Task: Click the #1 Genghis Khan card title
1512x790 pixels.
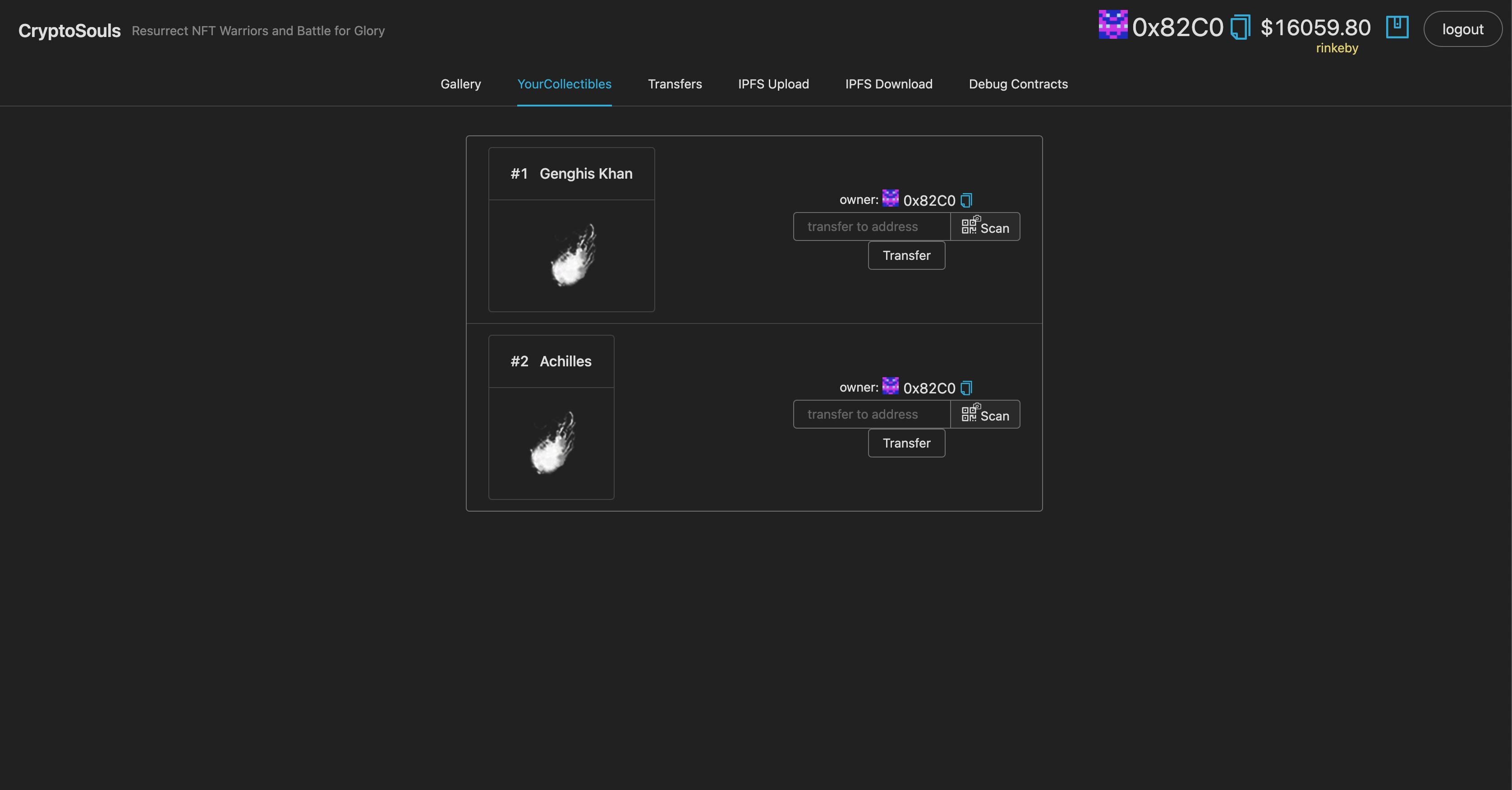Action: pyautogui.click(x=571, y=174)
